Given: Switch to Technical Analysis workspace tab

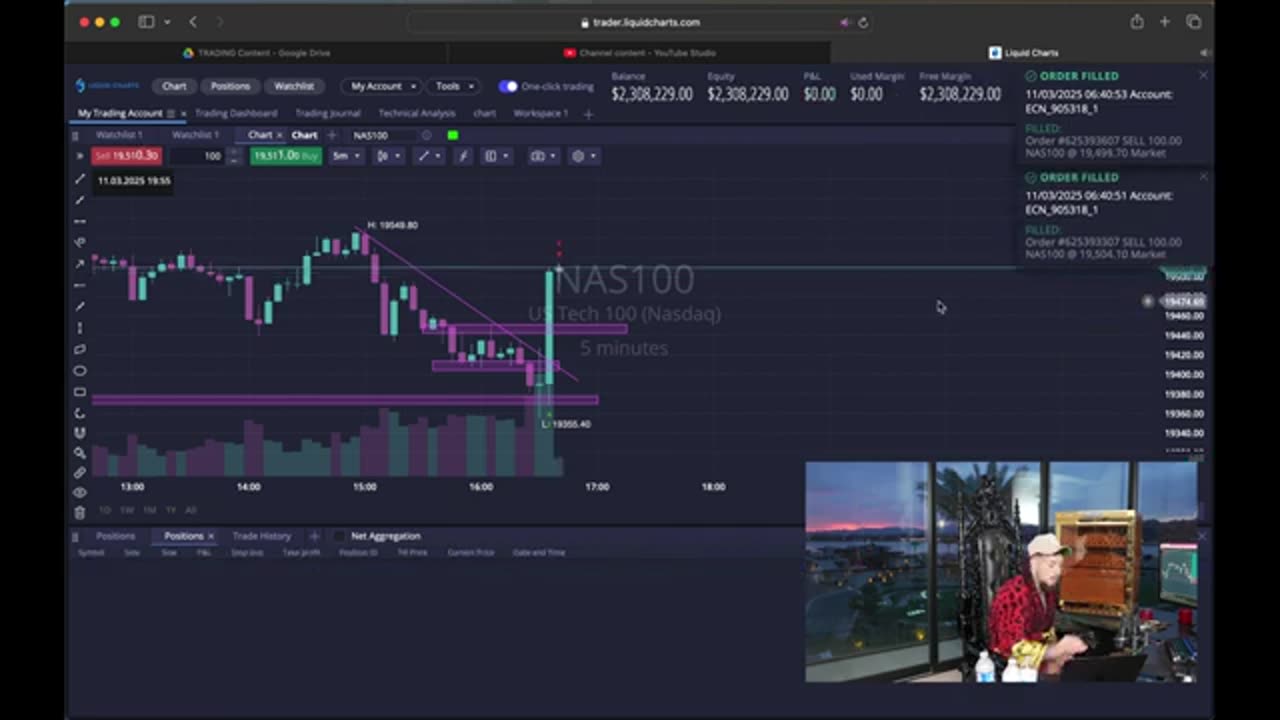Looking at the screenshot, I should [x=416, y=114].
